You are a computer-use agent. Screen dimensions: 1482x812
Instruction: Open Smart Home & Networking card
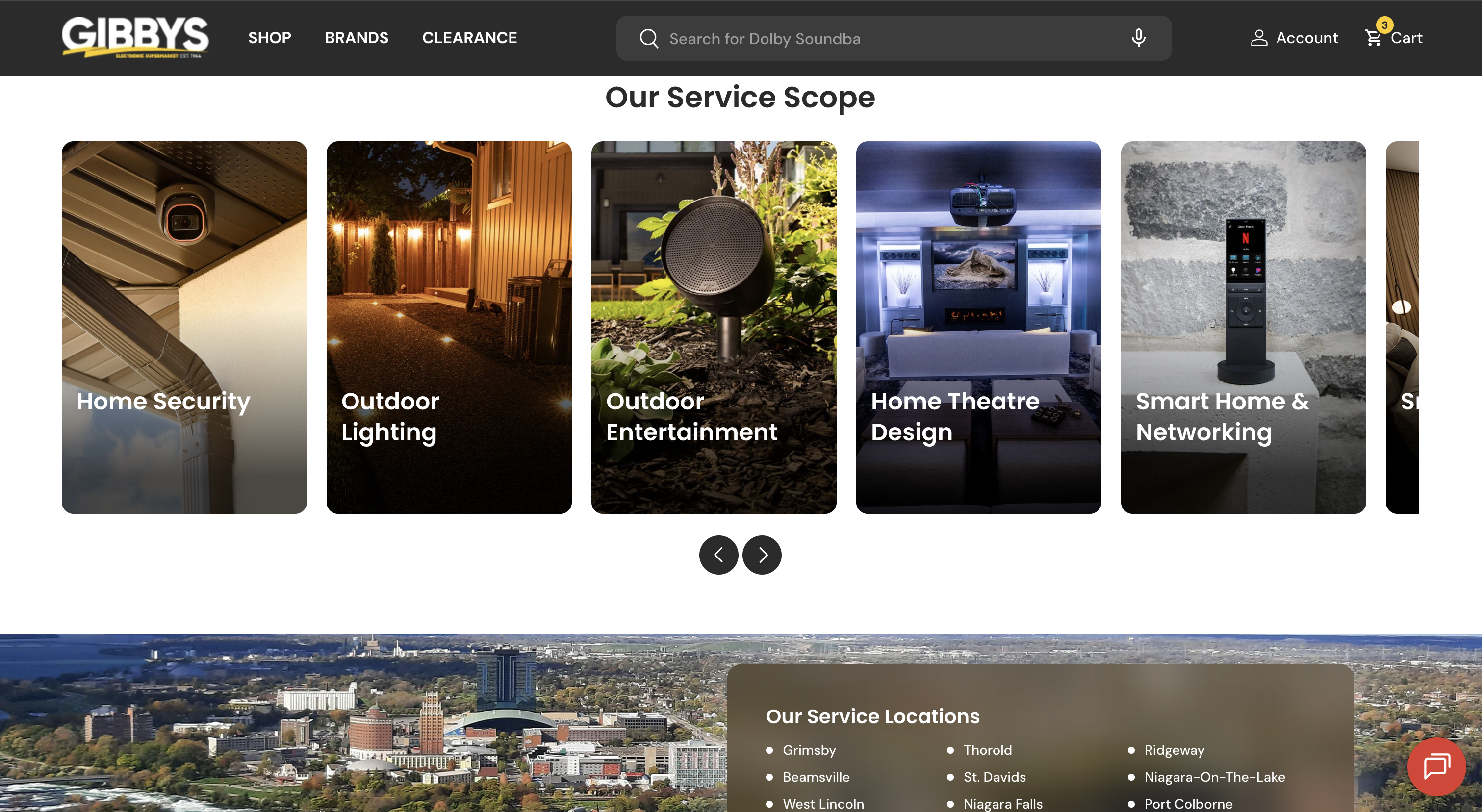(1243, 327)
